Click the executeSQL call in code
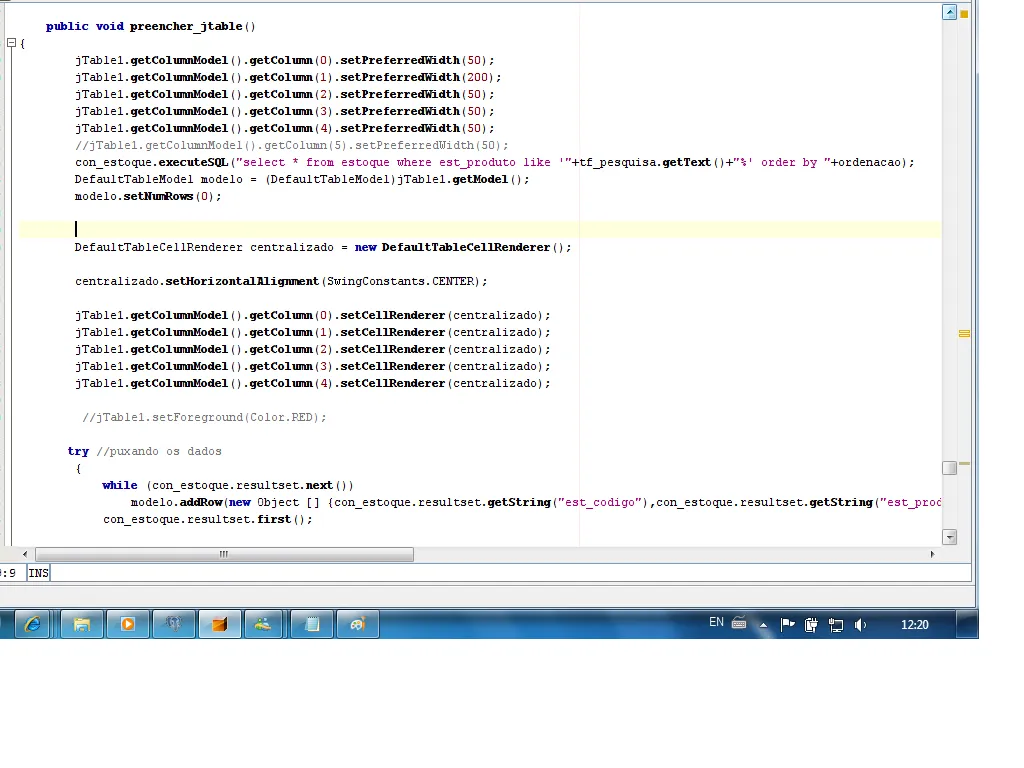1024x768 pixels. coord(193,162)
